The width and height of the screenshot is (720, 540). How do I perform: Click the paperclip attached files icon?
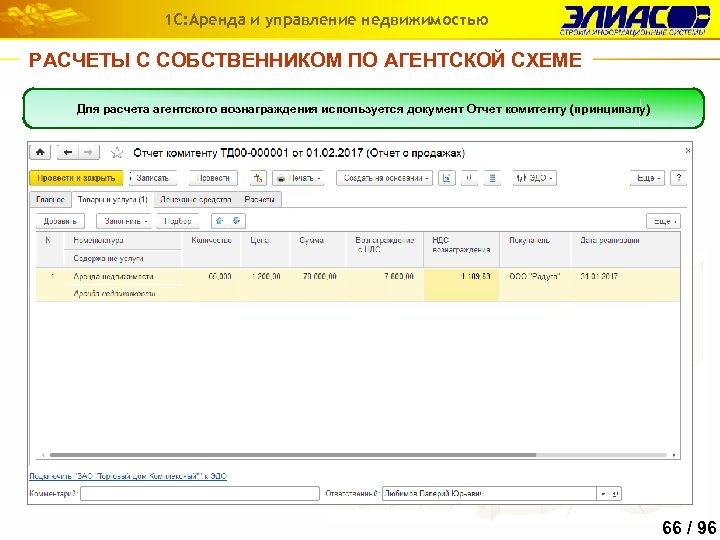click(x=469, y=178)
